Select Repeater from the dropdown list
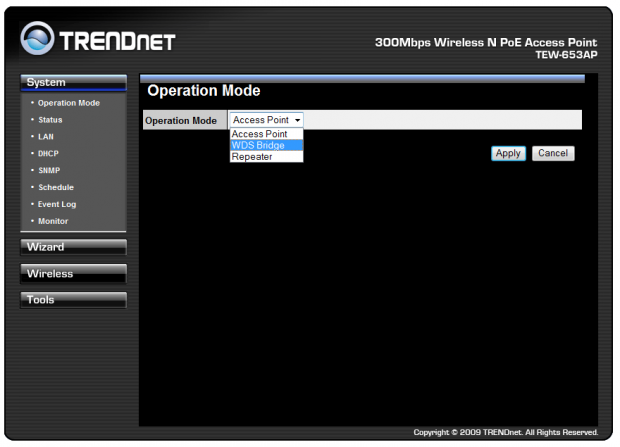Screen dimensions: 620x447 (267, 157)
